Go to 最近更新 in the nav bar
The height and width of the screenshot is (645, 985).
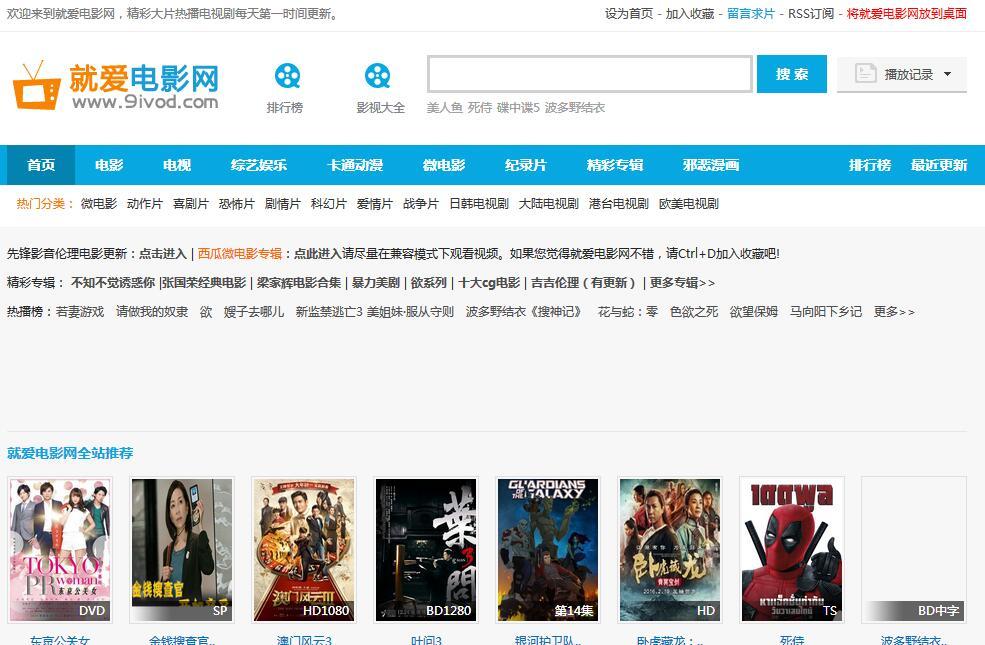click(938, 165)
